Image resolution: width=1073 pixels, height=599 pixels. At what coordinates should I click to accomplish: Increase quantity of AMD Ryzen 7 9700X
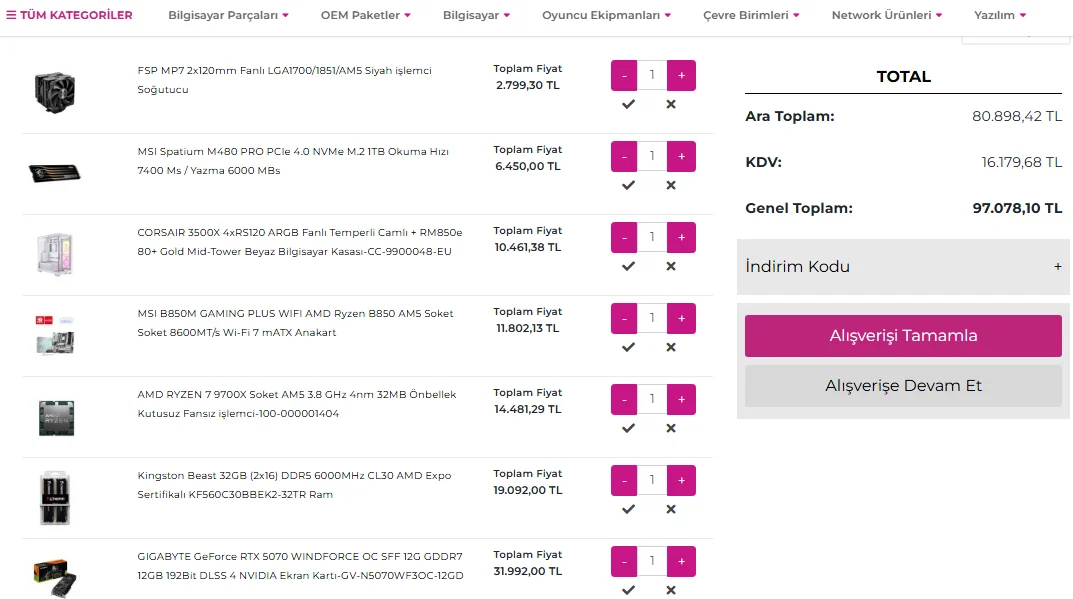[x=682, y=399]
